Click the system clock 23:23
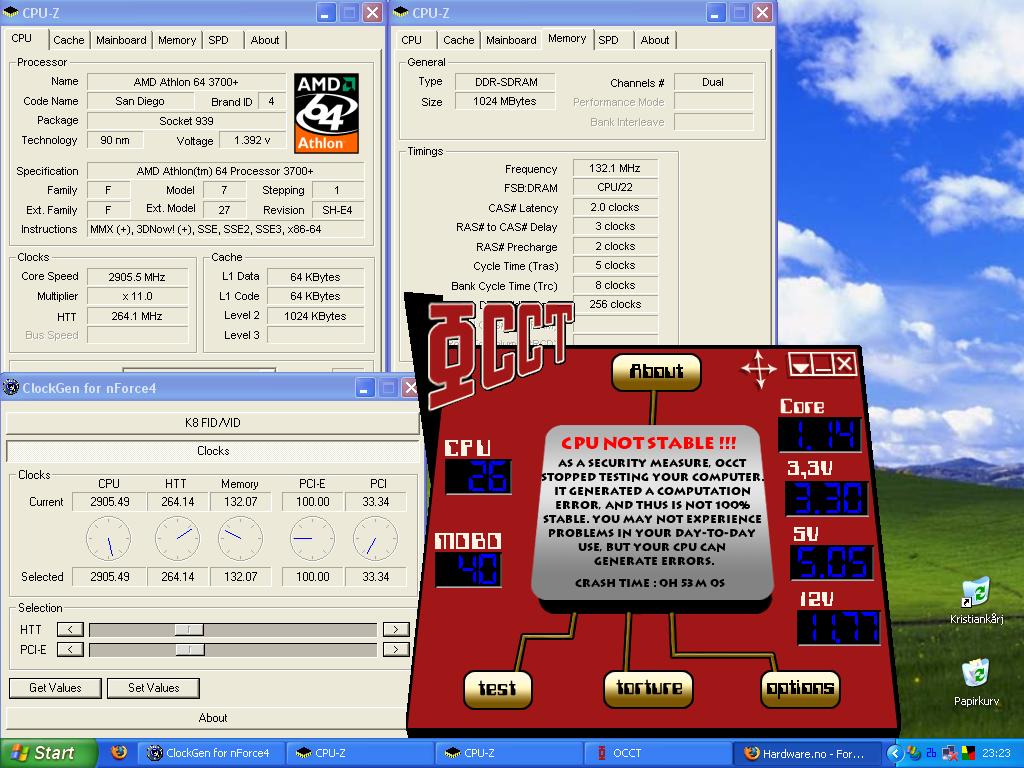Screen dimensions: 1024x768 click(995, 753)
